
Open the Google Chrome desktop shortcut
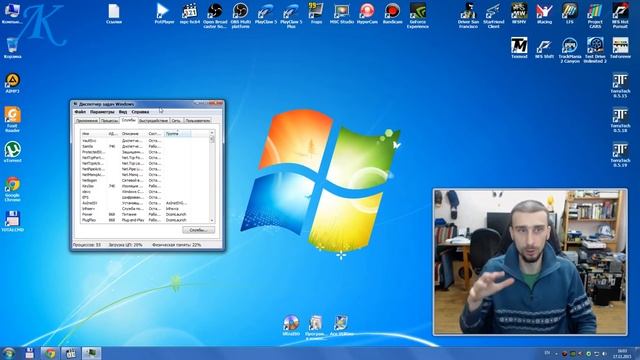tap(12, 189)
